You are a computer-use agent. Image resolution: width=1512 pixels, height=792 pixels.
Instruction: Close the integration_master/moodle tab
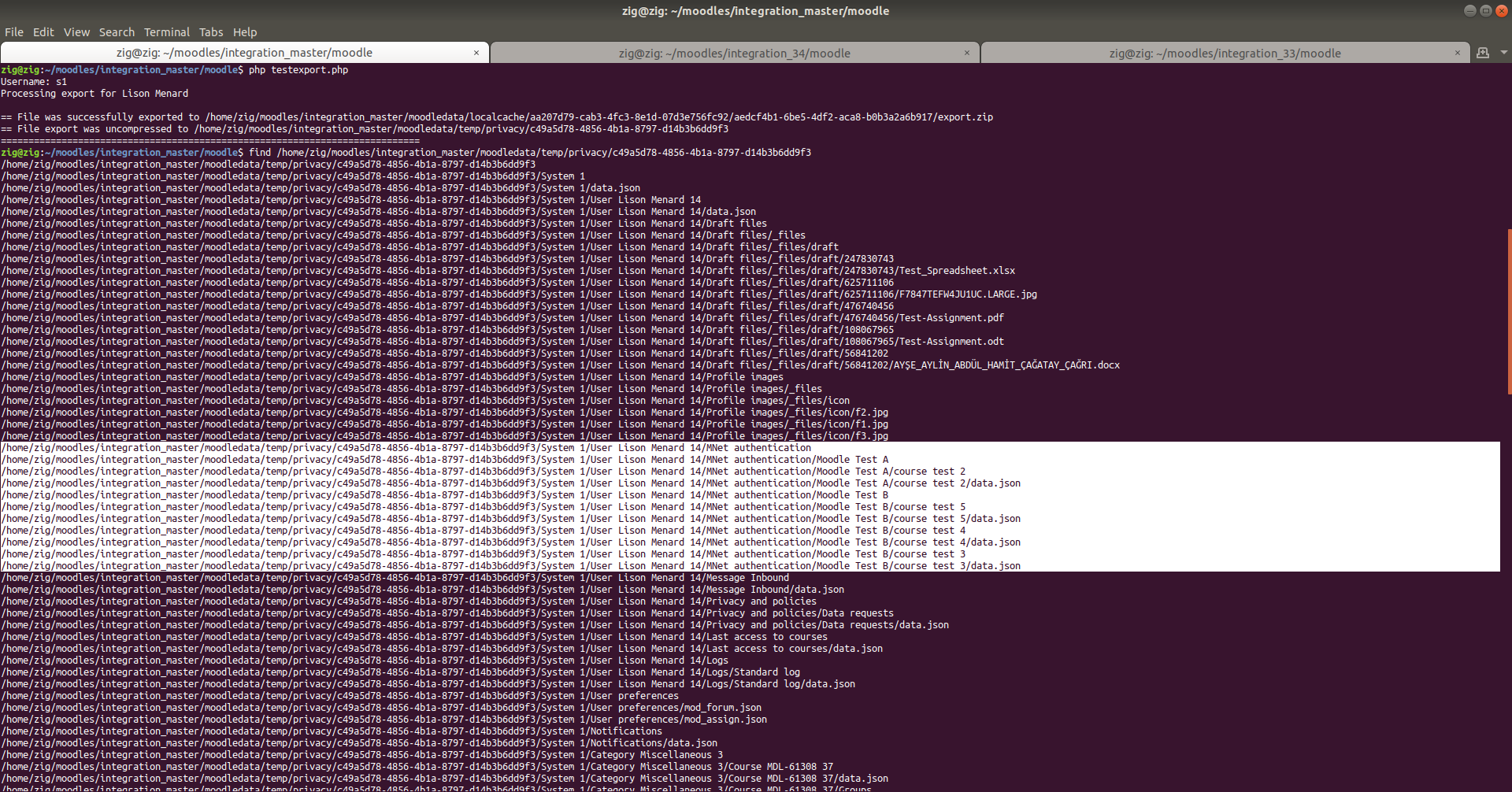(476, 53)
